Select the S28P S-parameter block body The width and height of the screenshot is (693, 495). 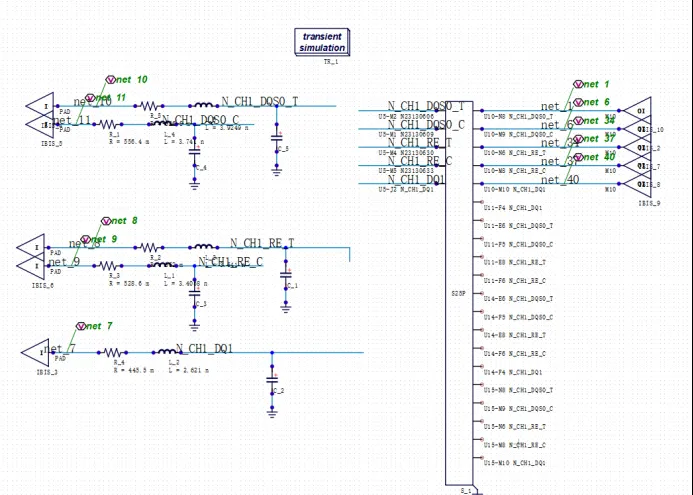(x=459, y=293)
